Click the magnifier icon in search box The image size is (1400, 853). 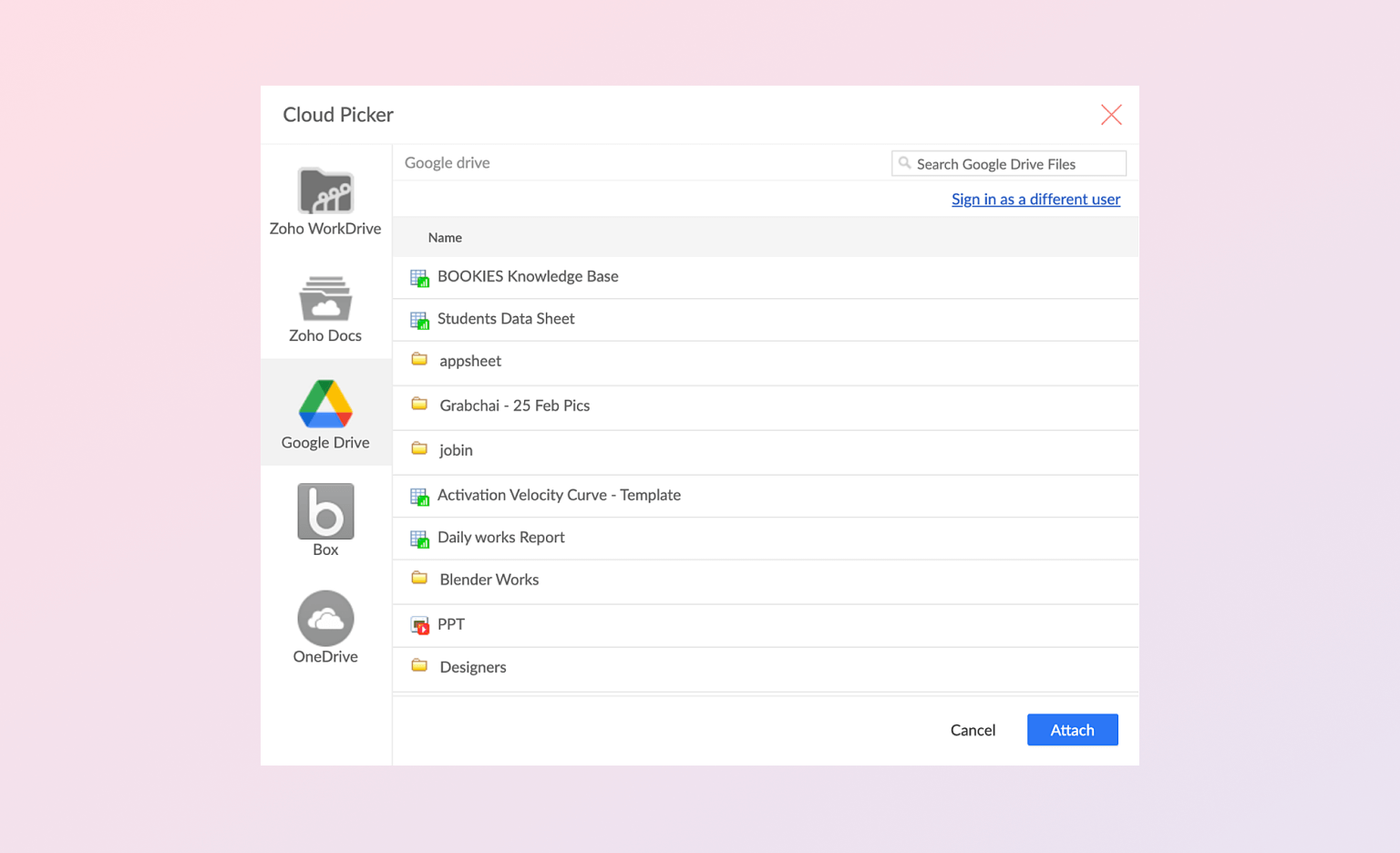click(904, 163)
